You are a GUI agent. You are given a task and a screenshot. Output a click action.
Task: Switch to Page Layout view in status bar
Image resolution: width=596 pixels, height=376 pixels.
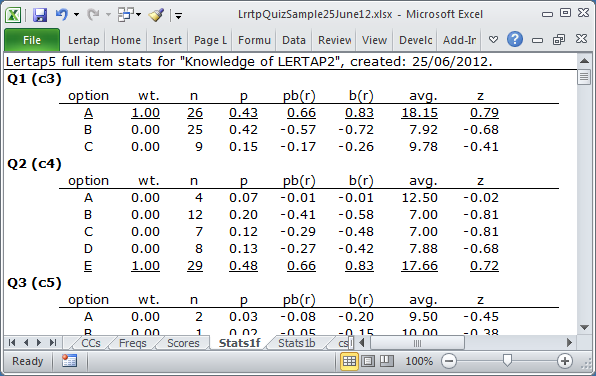(x=368, y=361)
